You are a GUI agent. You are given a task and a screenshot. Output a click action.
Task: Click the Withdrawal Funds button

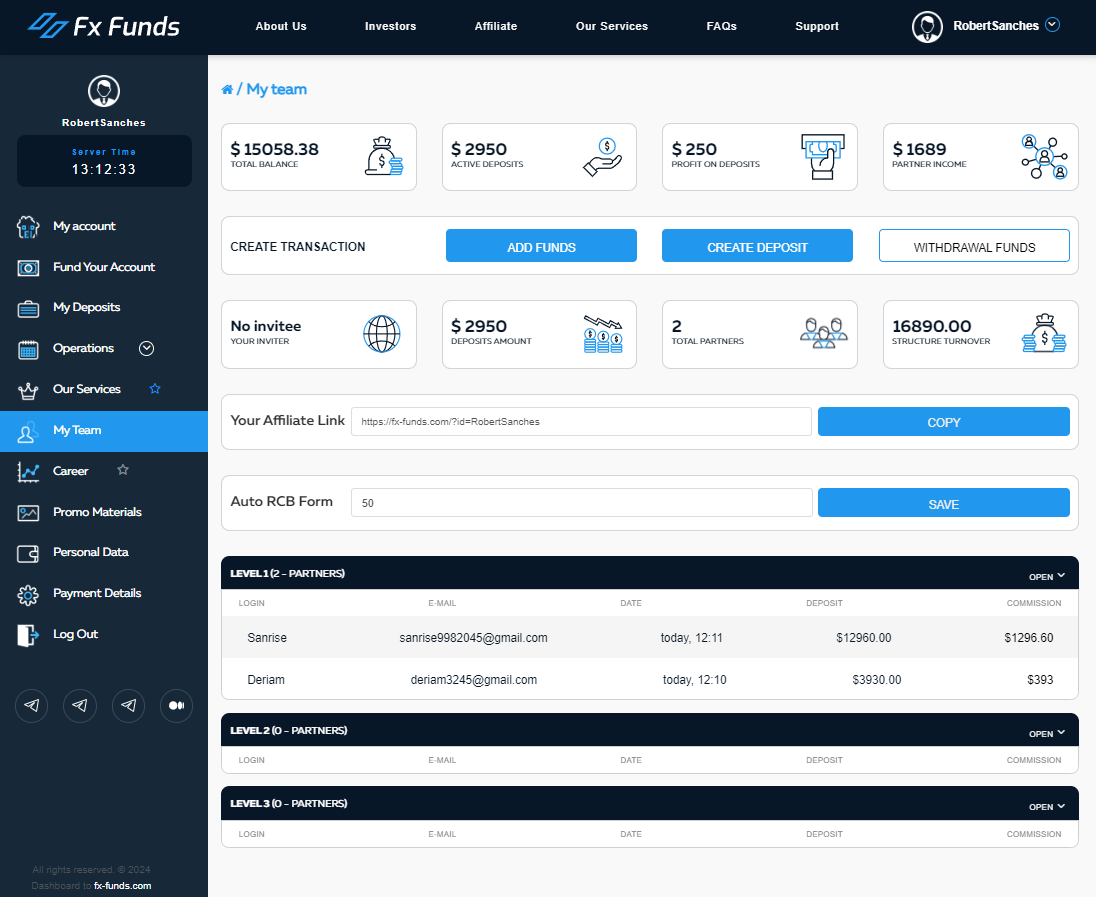click(x=974, y=246)
